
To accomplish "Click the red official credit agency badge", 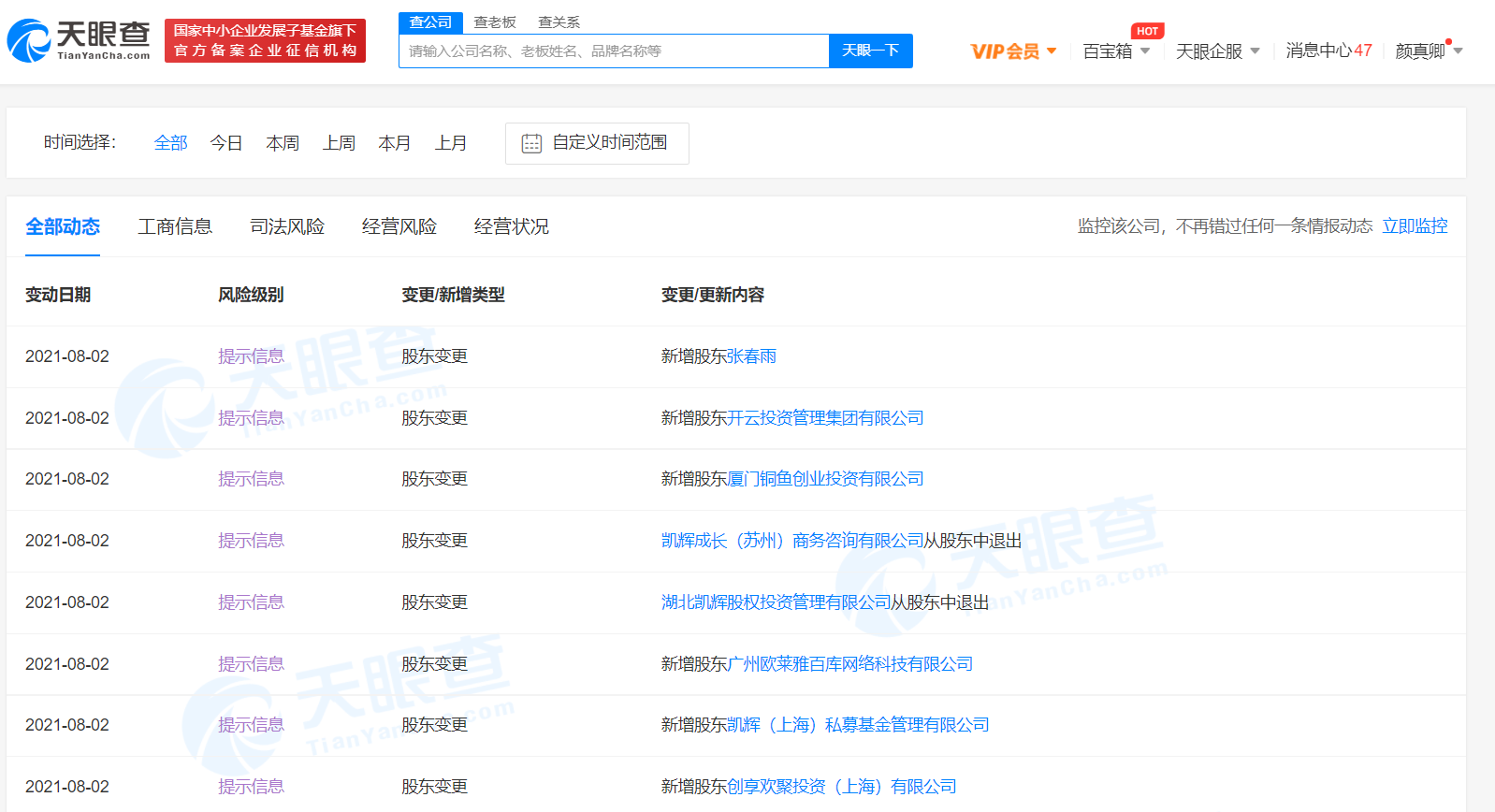I will (265, 41).
